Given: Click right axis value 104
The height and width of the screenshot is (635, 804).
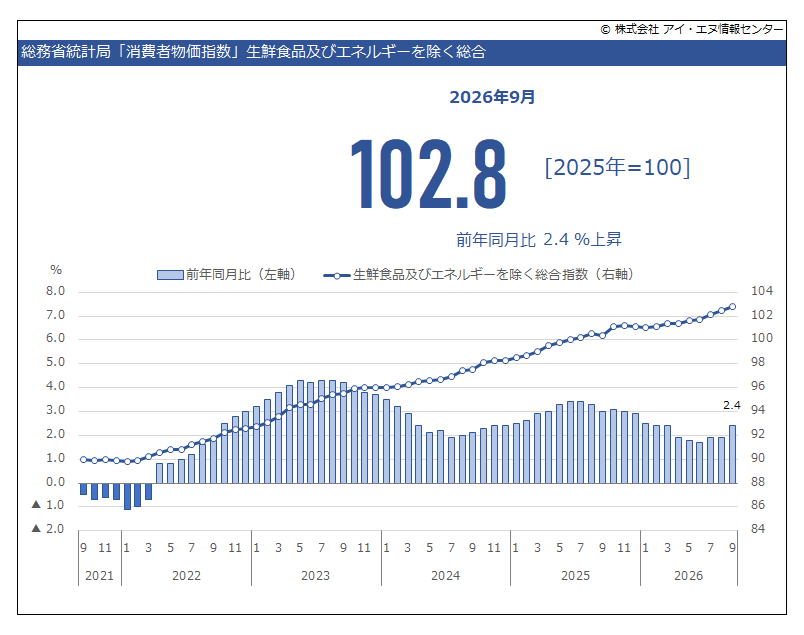Looking at the screenshot, I should 762,291.
